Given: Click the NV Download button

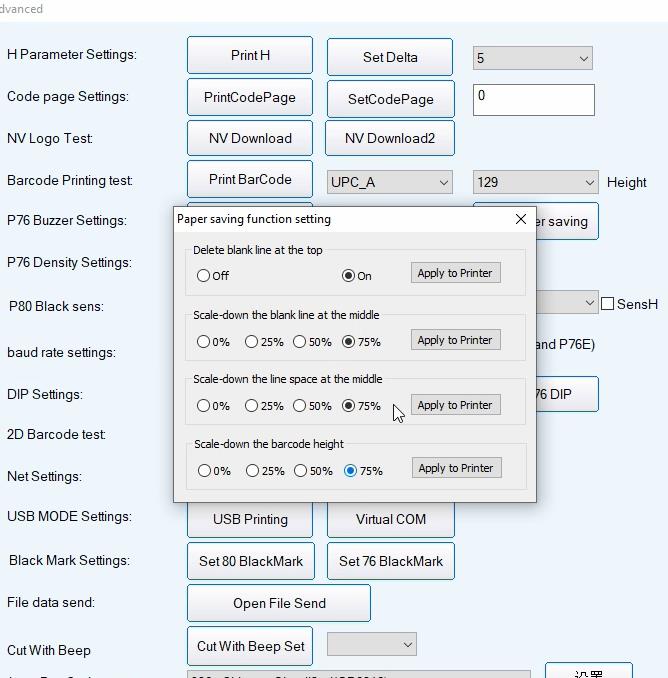Looking at the screenshot, I should (250, 138).
